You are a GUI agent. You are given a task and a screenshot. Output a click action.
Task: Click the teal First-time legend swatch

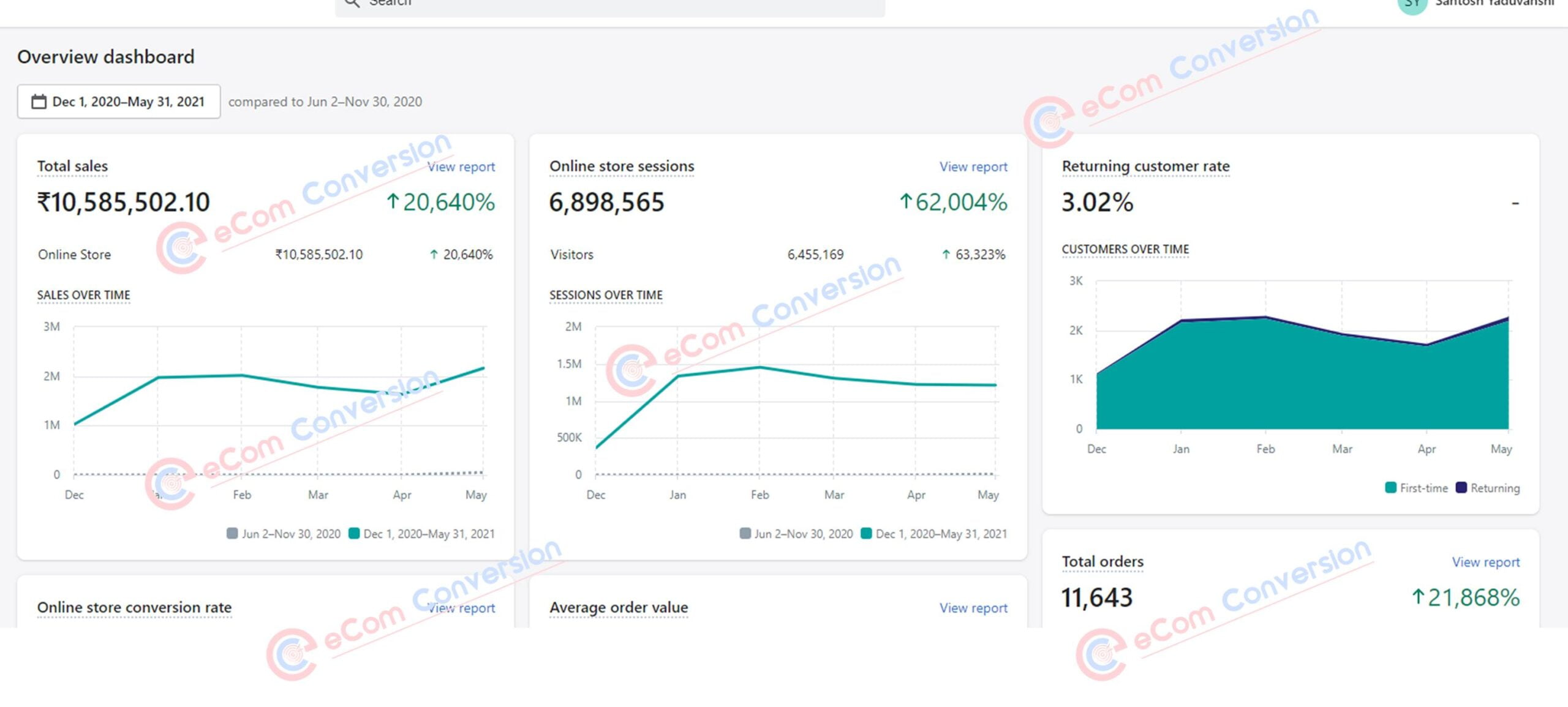(x=1391, y=487)
